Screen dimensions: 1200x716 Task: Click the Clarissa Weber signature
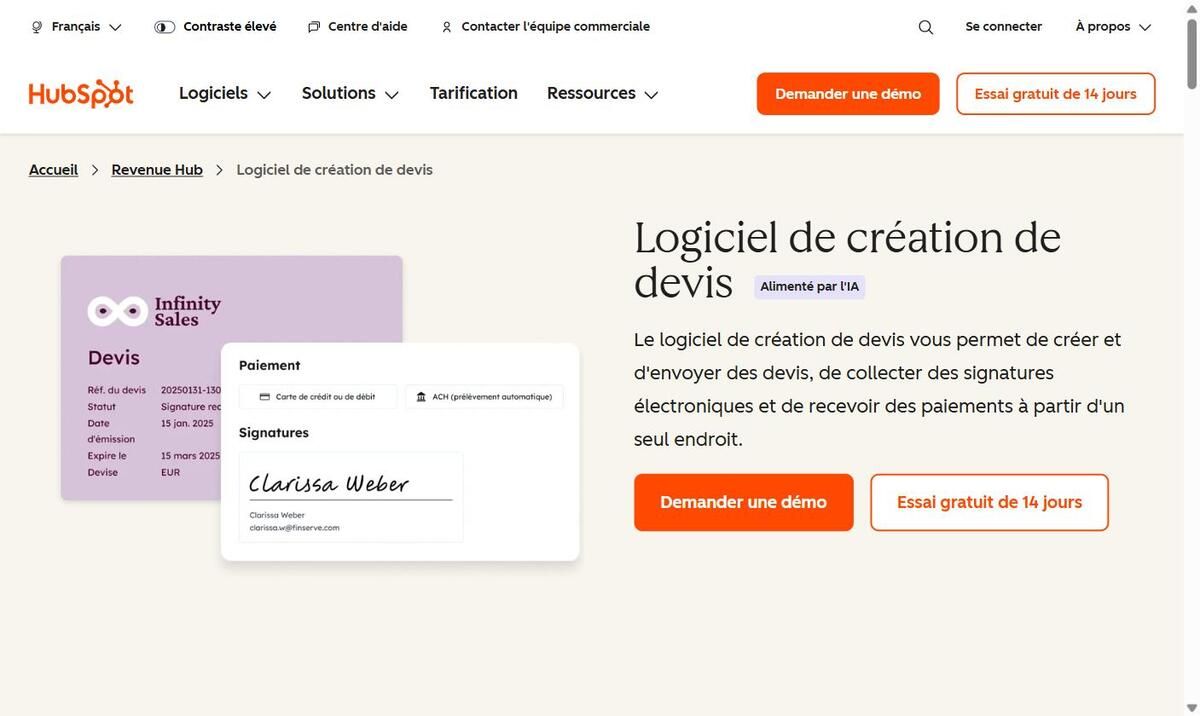(x=329, y=484)
